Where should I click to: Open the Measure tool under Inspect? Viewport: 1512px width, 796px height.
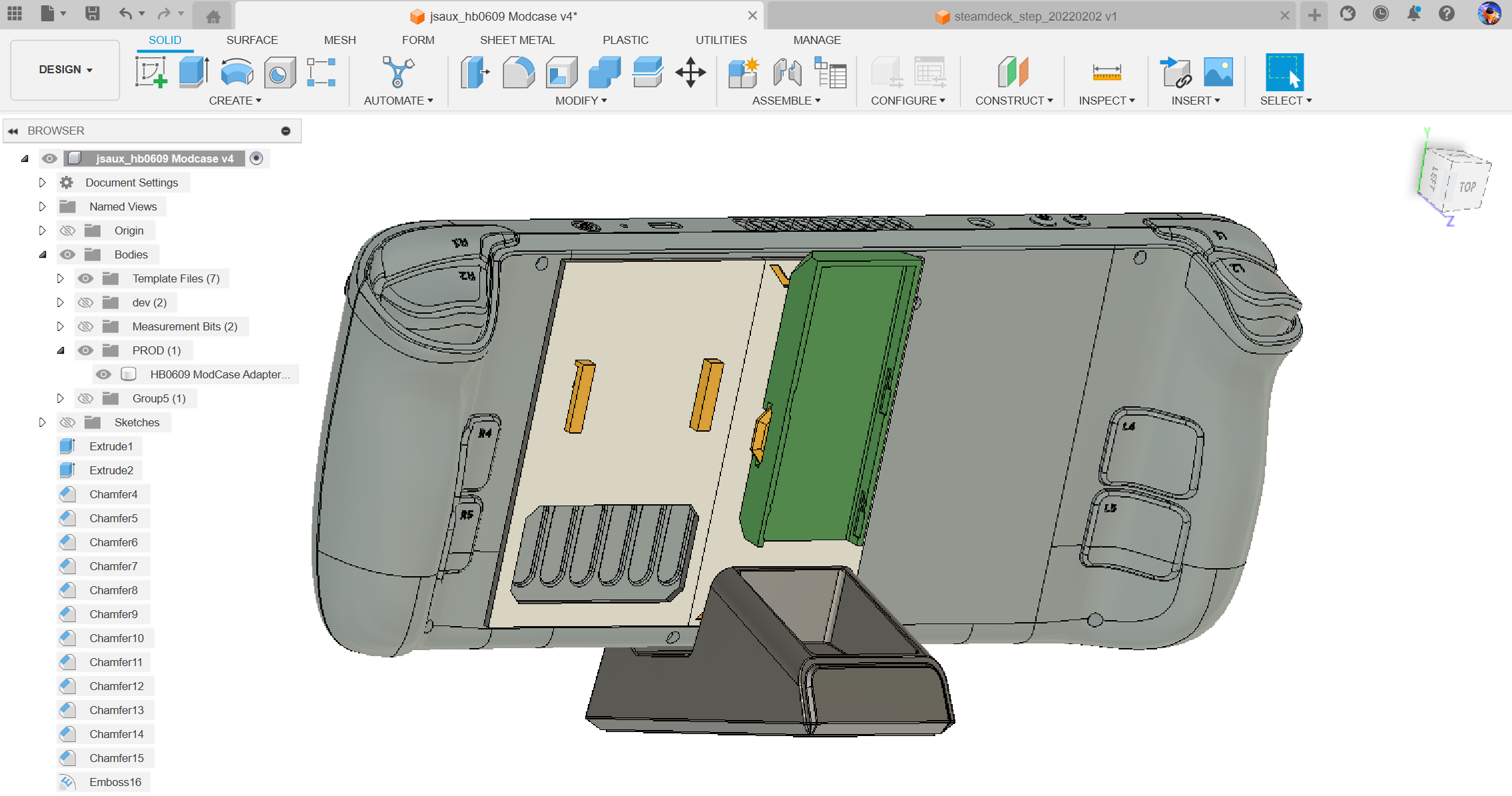pos(1105,72)
